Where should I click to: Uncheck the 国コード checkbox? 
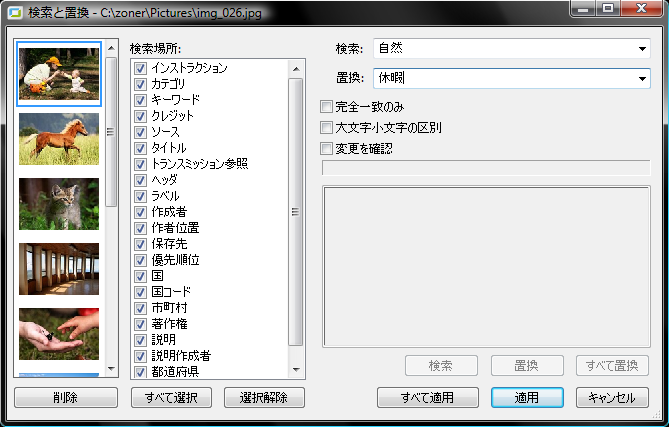coord(140,292)
